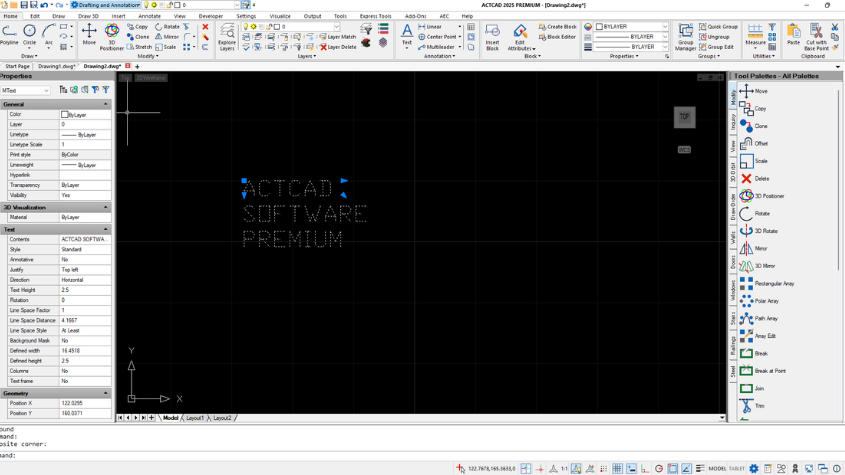Toggle MODEL space in status bar
The width and height of the screenshot is (845, 475).
click(717, 469)
